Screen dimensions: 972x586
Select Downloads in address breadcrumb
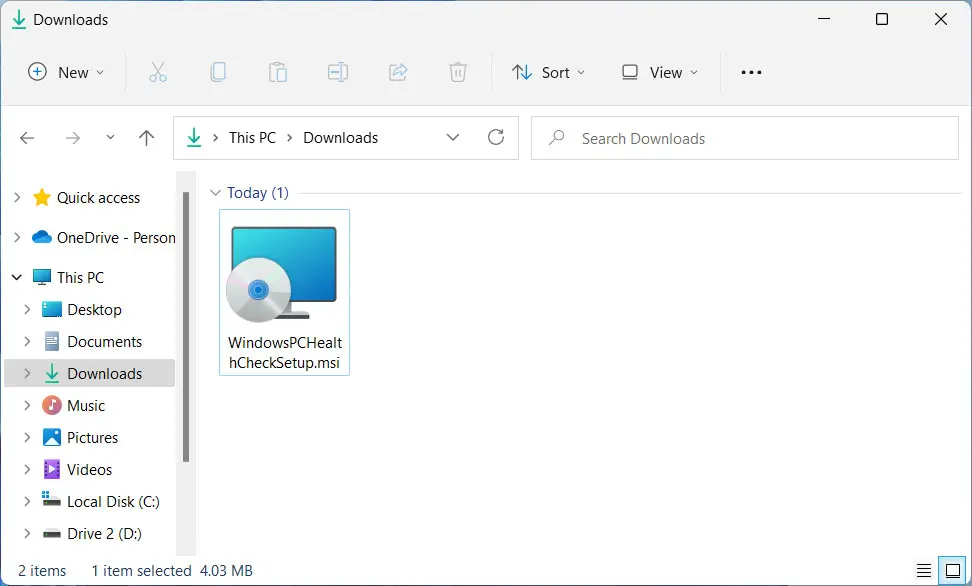340,138
